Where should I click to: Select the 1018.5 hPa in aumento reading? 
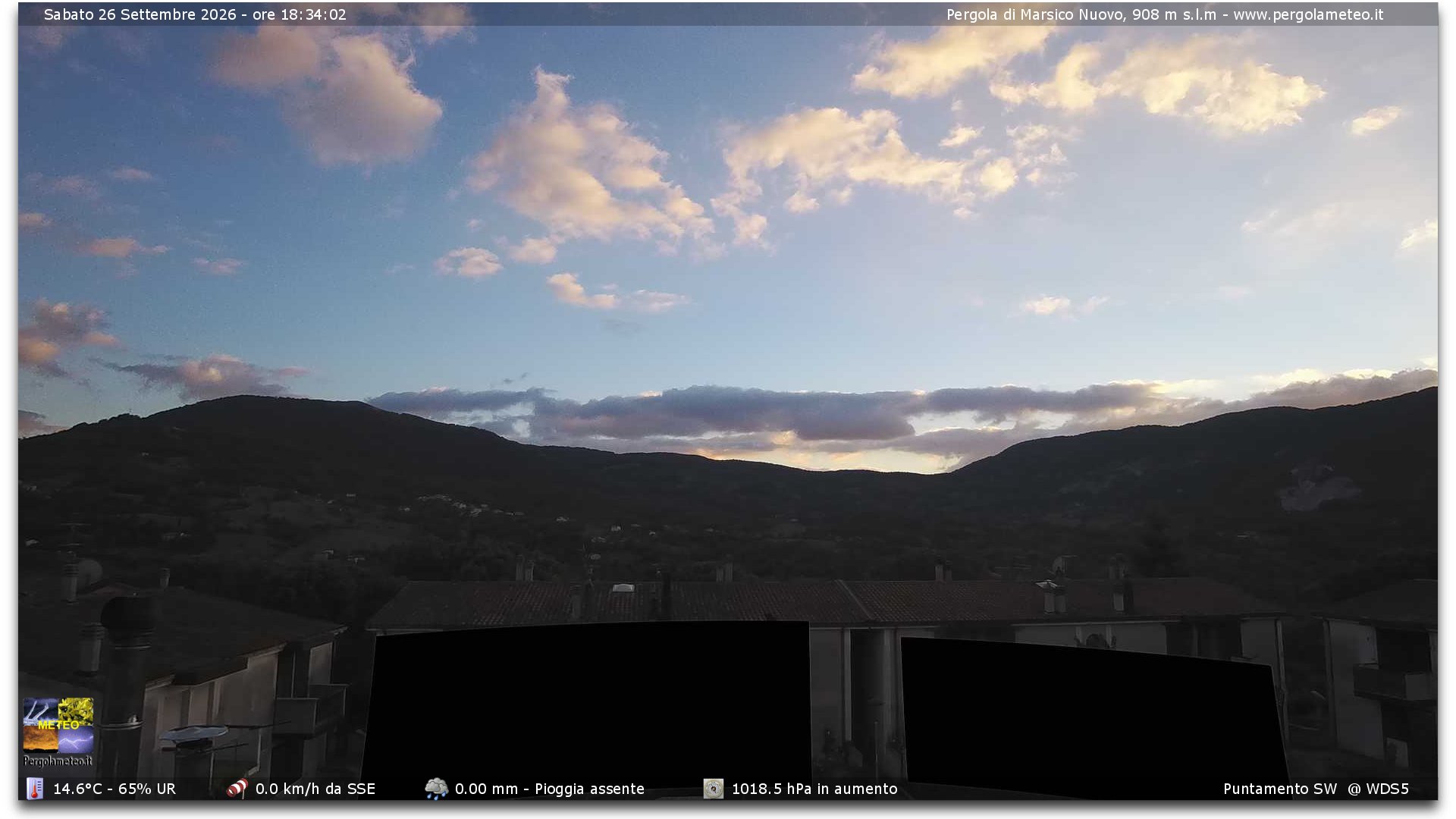pyautogui.click(x=814, y=789)
